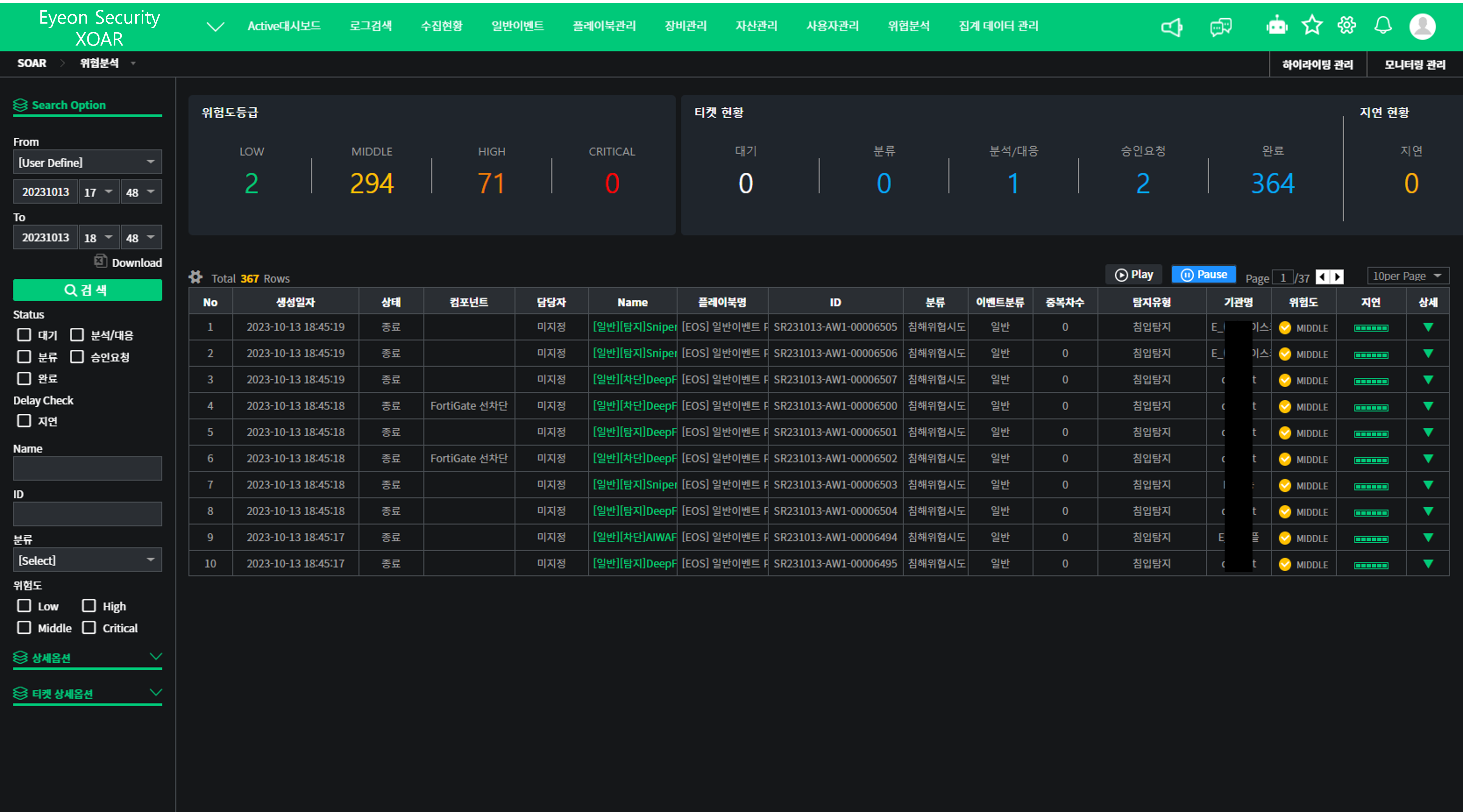Go to previous page arrow
This screenshot has height=812, width=1463.
pyautogui.click(x=1323, y=277)
